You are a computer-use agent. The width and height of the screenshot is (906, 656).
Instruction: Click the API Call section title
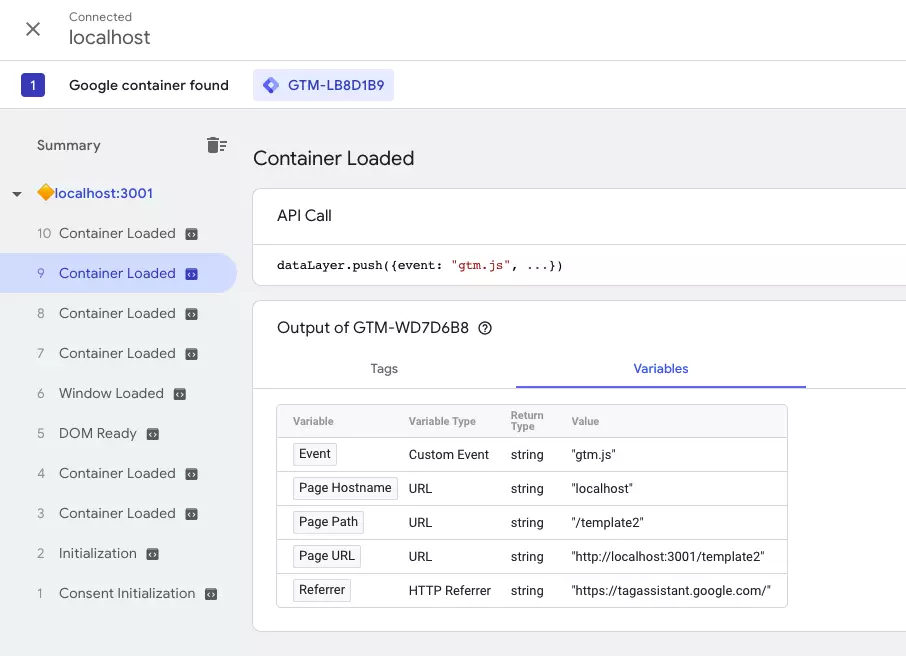point(305,216)
